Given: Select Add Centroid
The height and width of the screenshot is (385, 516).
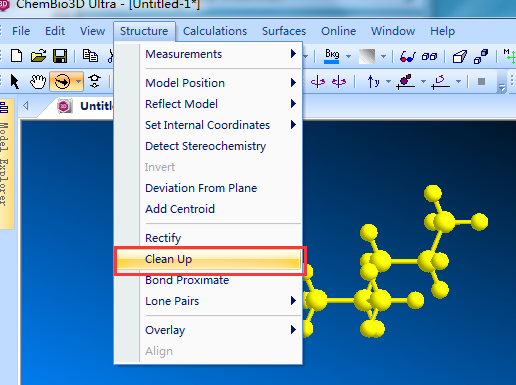Looking at the screenshot, I should click(x=208, y=209).
